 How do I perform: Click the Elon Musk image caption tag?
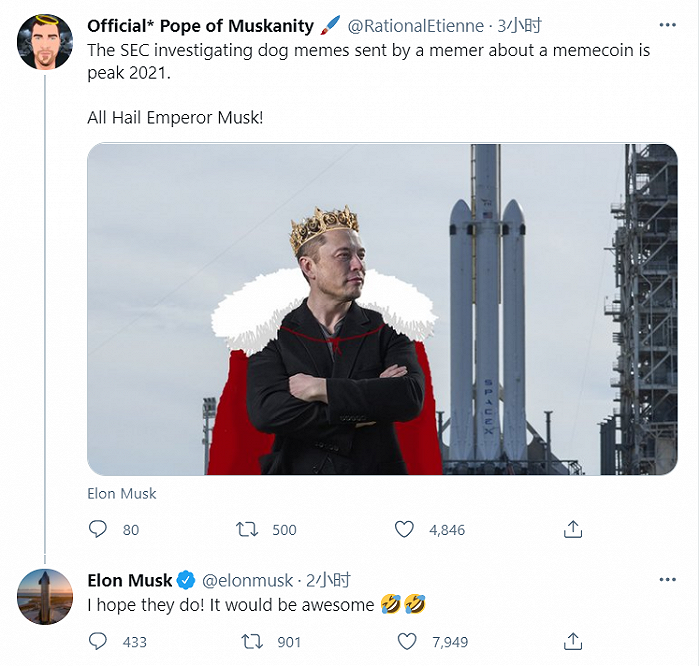[x=122, y=493]
